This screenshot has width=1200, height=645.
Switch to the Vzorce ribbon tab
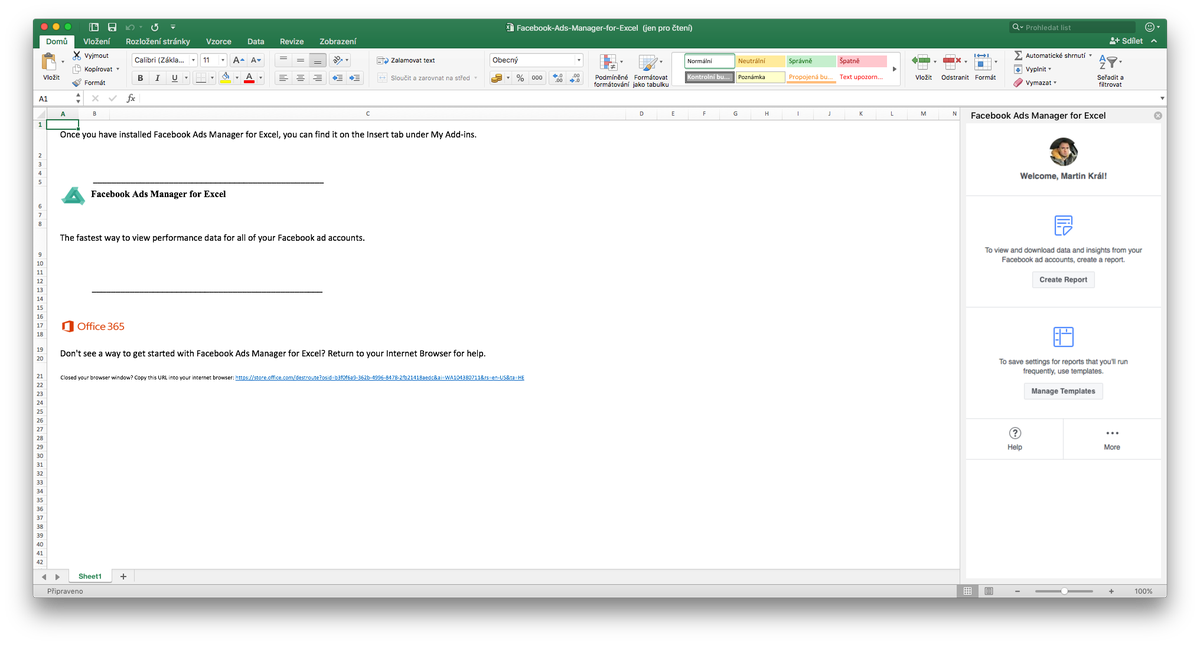(218, 41)
